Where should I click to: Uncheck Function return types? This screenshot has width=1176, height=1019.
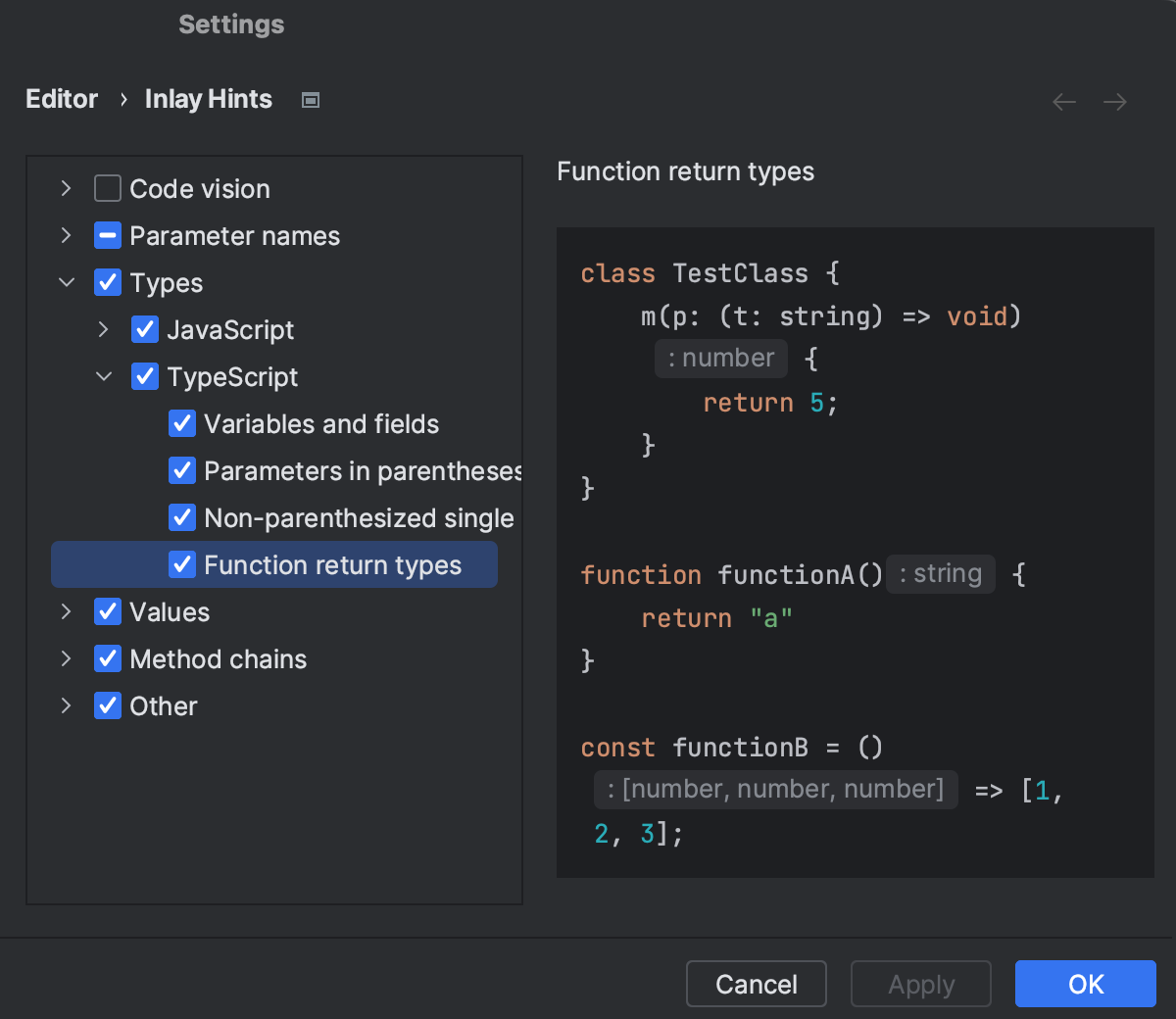pyautogui.click(x=182, y=564)
